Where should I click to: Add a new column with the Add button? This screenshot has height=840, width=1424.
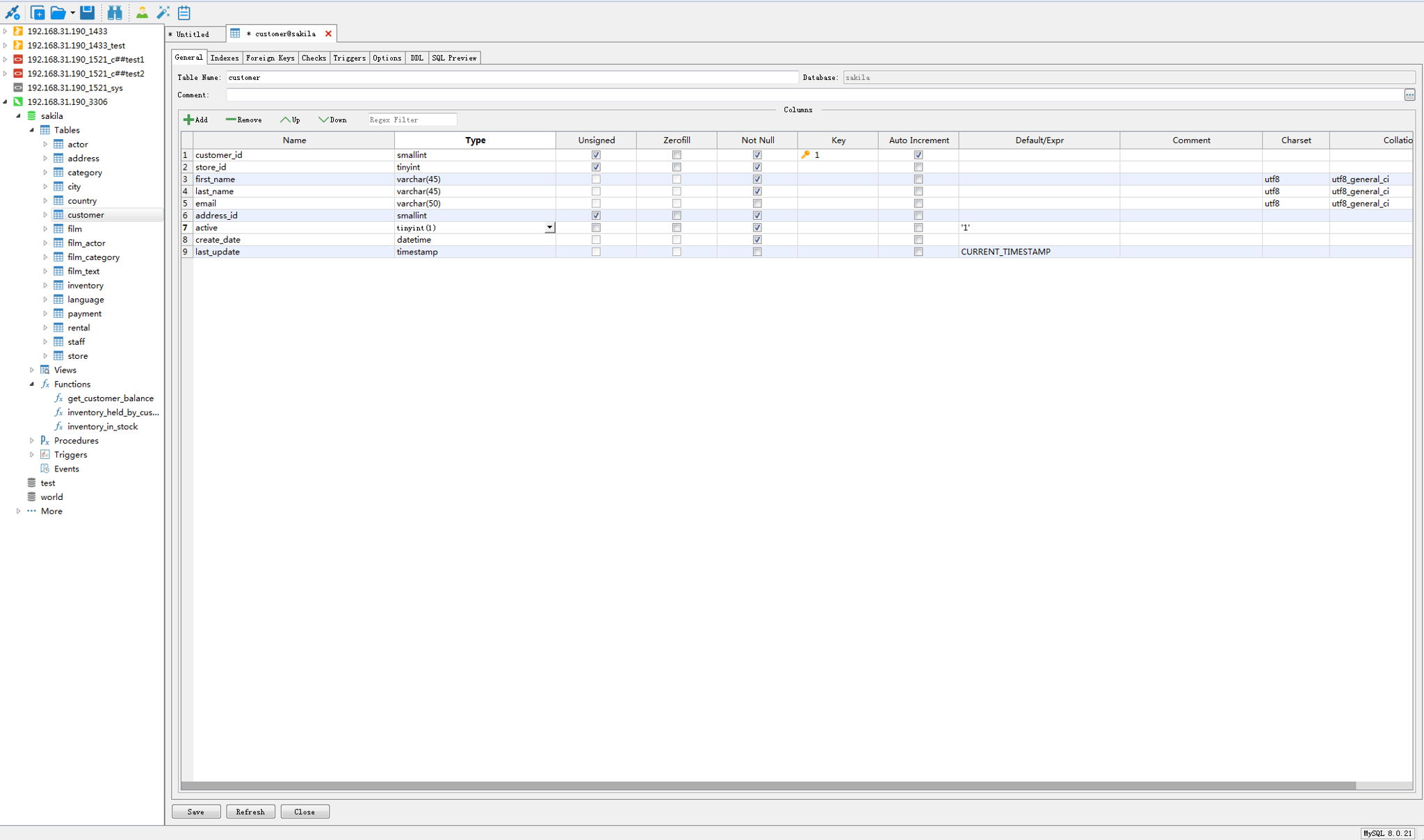pos(197,120)
